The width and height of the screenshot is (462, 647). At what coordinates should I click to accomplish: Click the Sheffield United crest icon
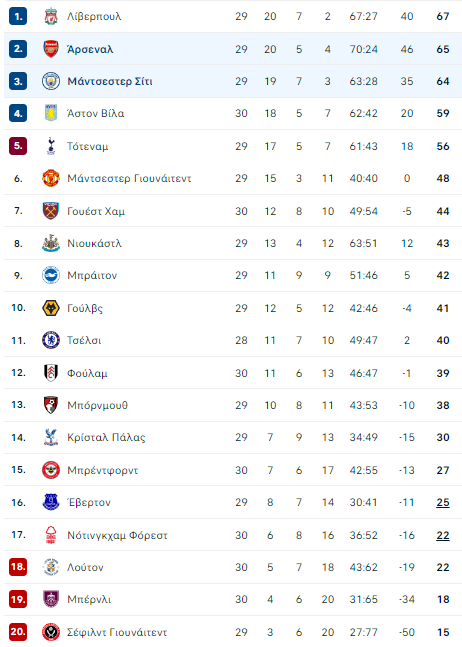[x=51, y=632]
